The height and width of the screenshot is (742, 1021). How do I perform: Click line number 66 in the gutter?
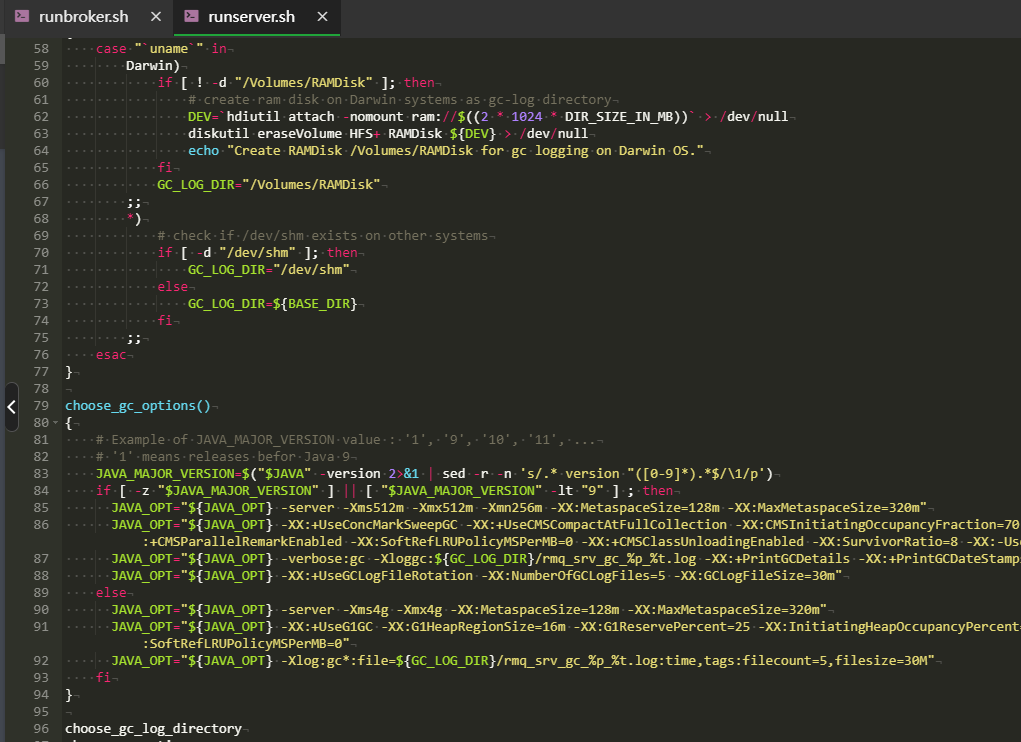click(41, 185)
